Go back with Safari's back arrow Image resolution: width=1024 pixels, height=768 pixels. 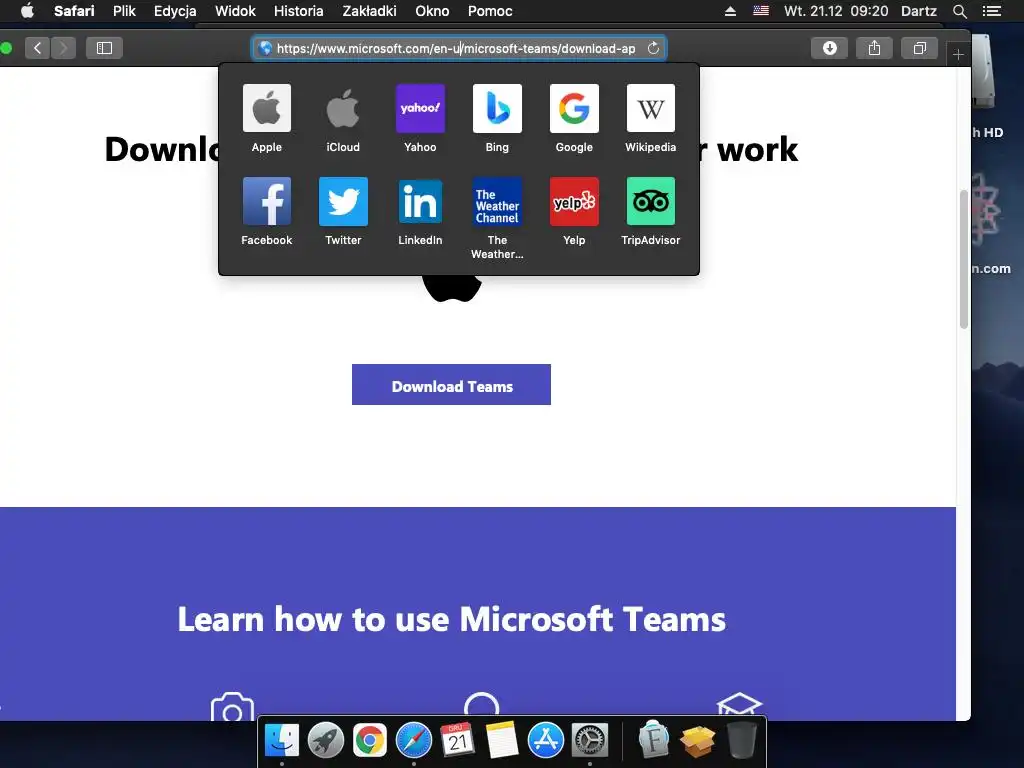[x=37, y=48]
